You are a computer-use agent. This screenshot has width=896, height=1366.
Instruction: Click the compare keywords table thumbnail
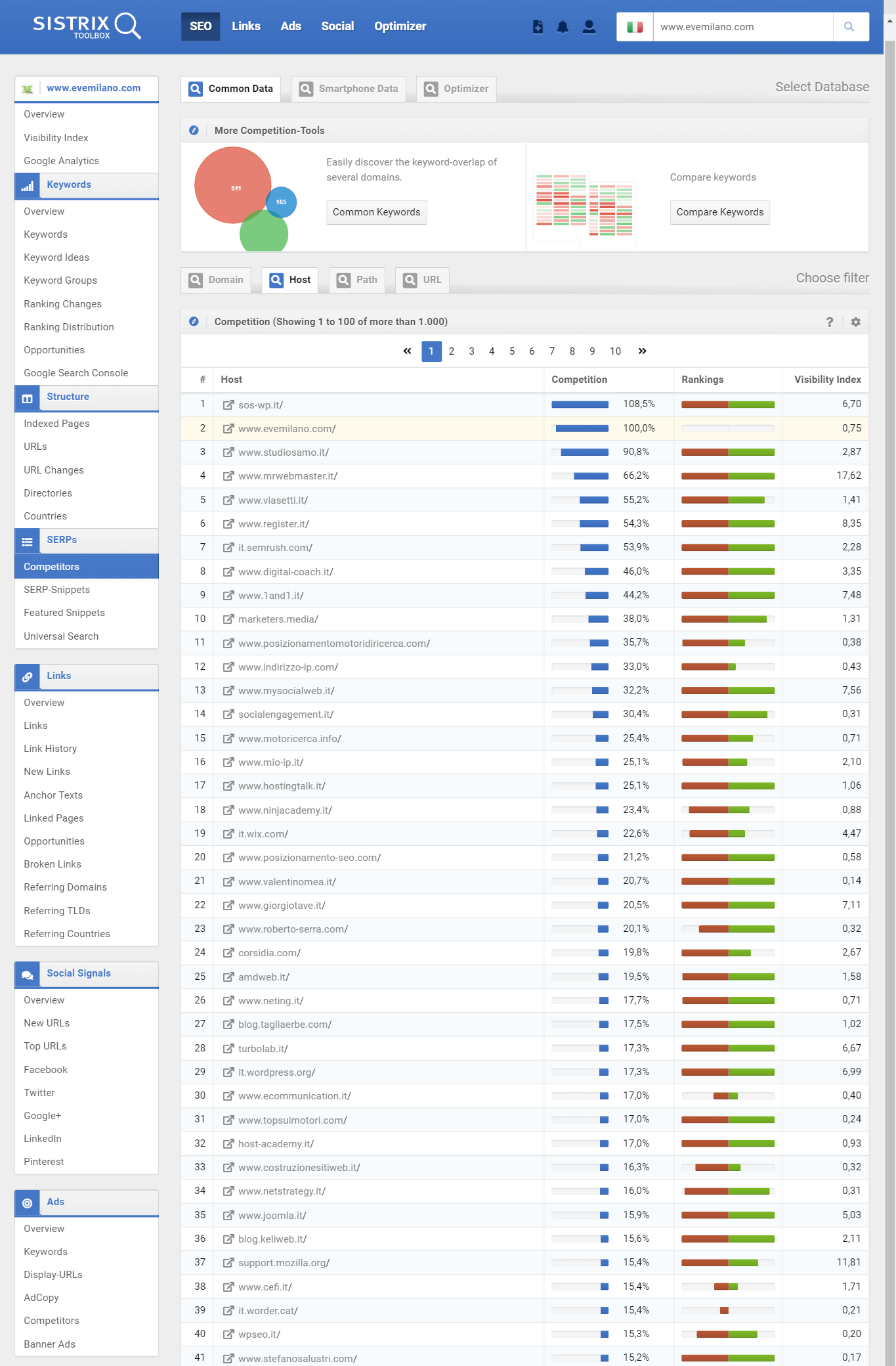click(584, 209)
